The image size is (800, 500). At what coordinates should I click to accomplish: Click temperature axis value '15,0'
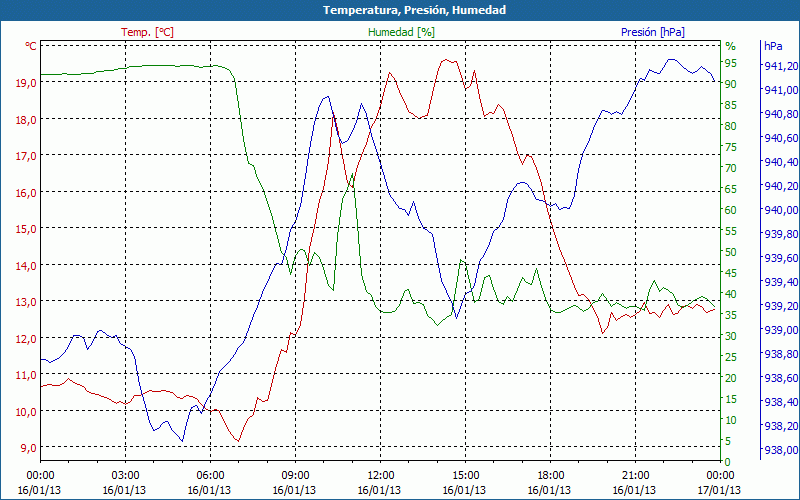[x=26, y=229]
